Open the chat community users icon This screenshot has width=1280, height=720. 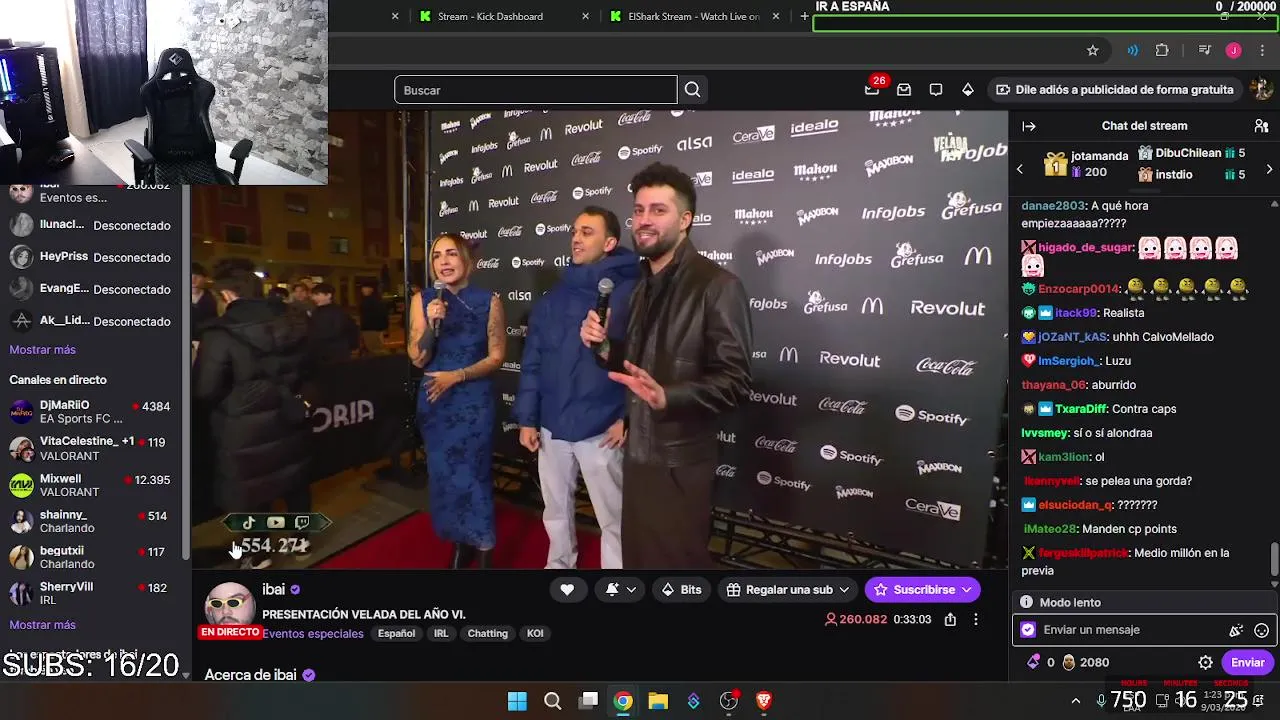[1261, 126]
